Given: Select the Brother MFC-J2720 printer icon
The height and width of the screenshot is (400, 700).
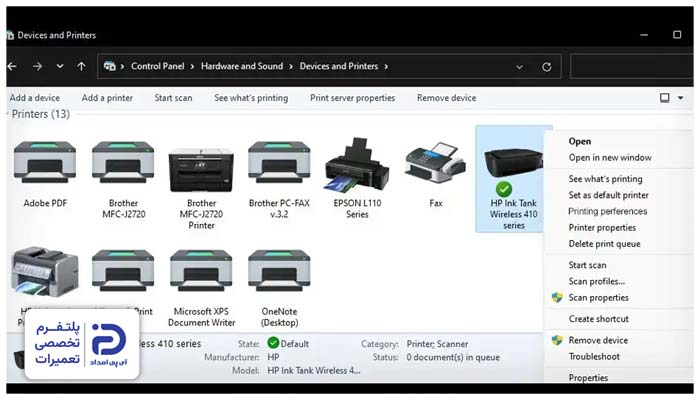Looking at the screenshot, I should point(123,162).
